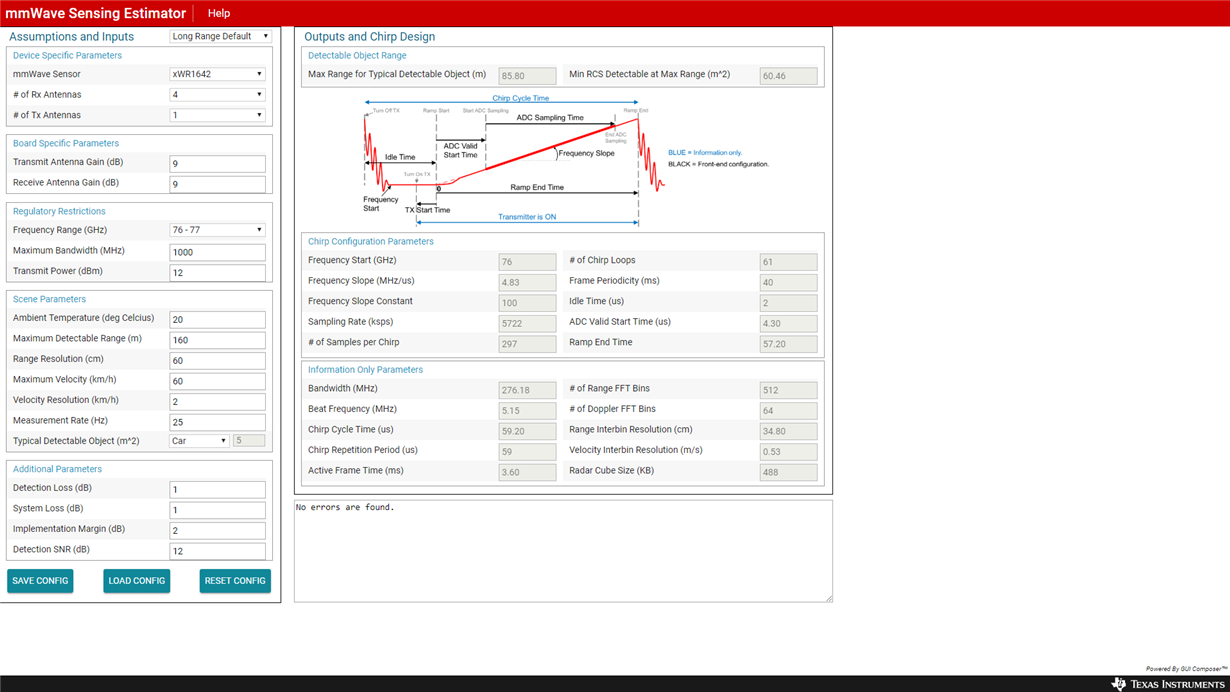The width and height of the screenshot is (1230, 692).
Task: Click the Measurement Rate (Hz) field
Action: (x=217, y=421)
